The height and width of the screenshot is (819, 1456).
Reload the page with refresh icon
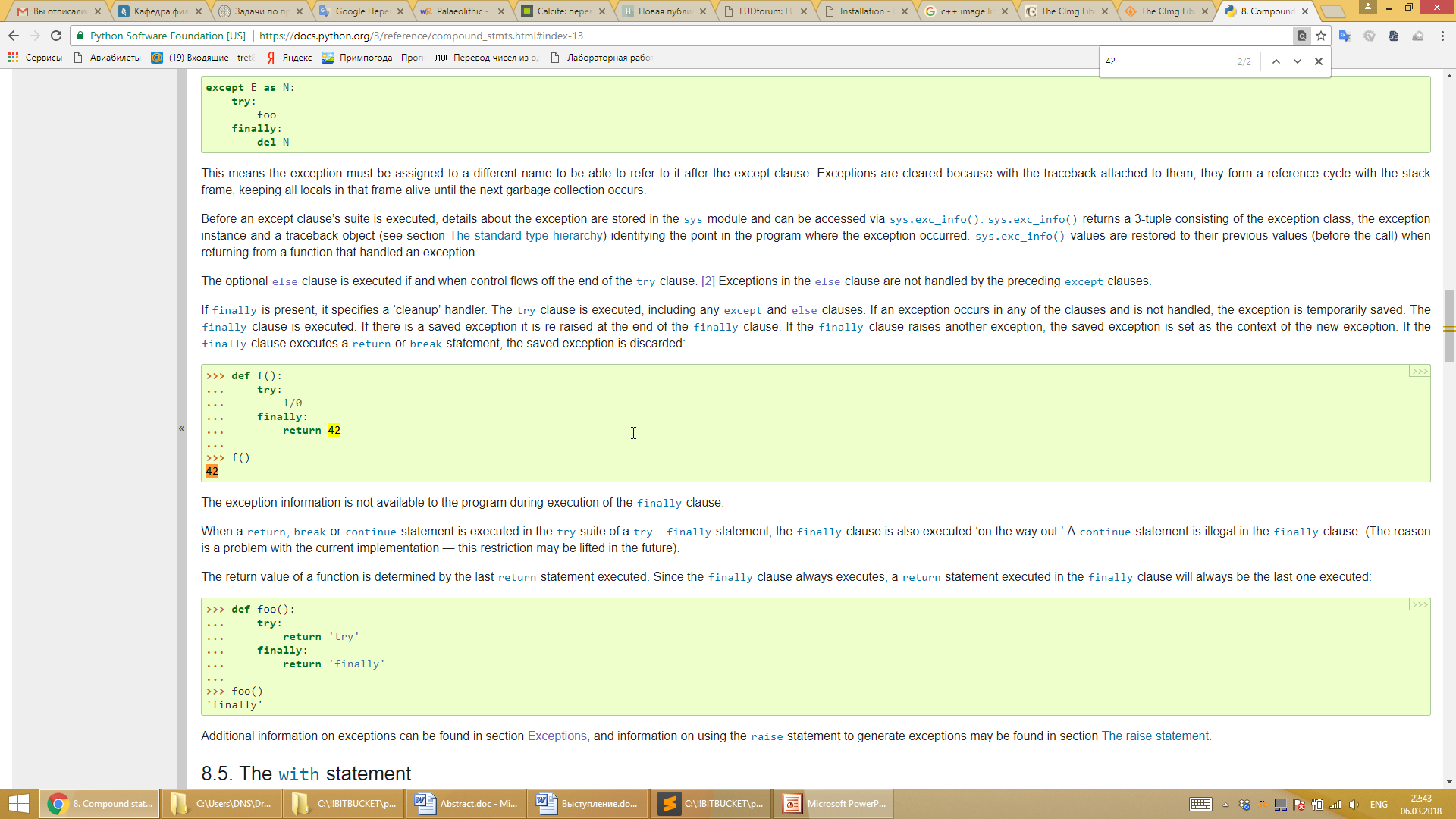coord(56,36)
